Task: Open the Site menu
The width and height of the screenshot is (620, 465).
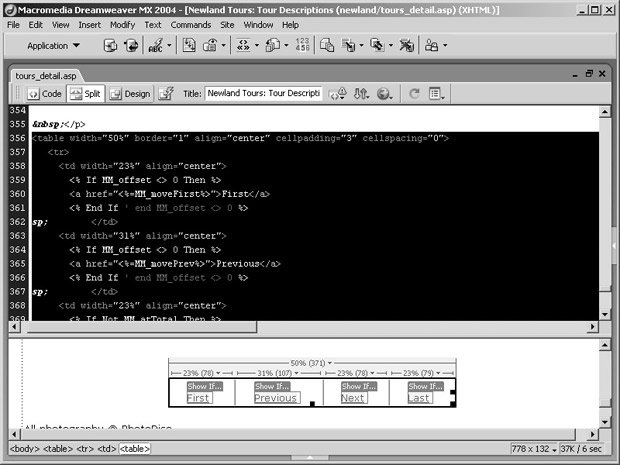Action: click(227, 25)
